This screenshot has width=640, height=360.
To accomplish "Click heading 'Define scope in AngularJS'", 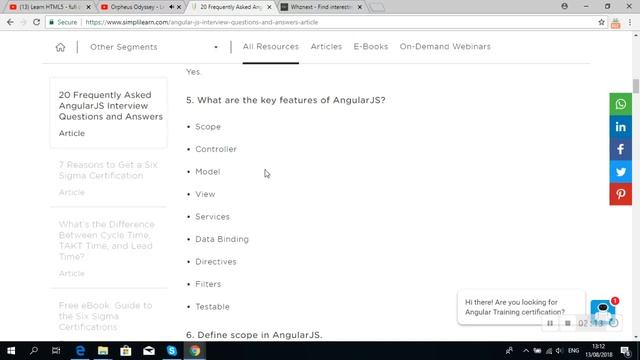I will [x=254, y=335].
